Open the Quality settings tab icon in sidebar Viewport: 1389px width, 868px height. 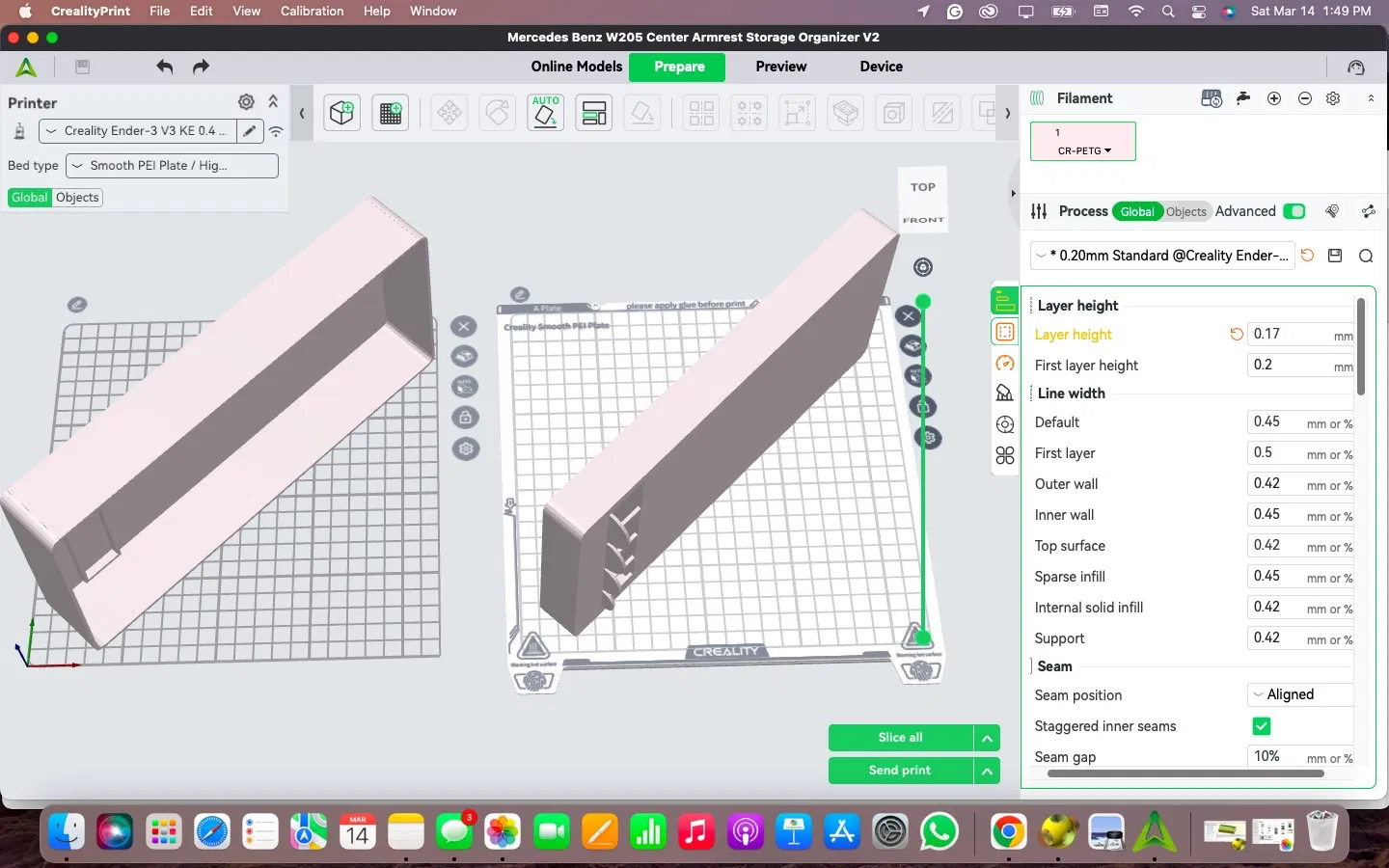[1005, 301]
